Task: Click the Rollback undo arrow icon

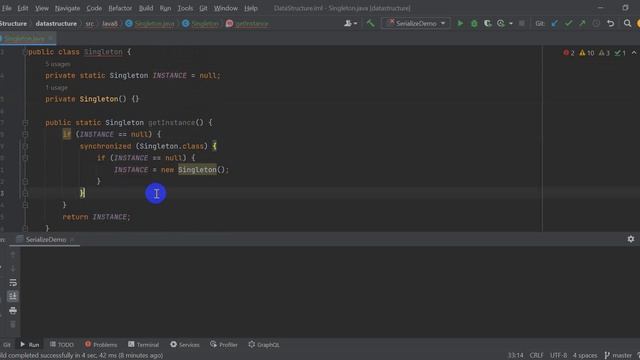Action: point(611,24)
